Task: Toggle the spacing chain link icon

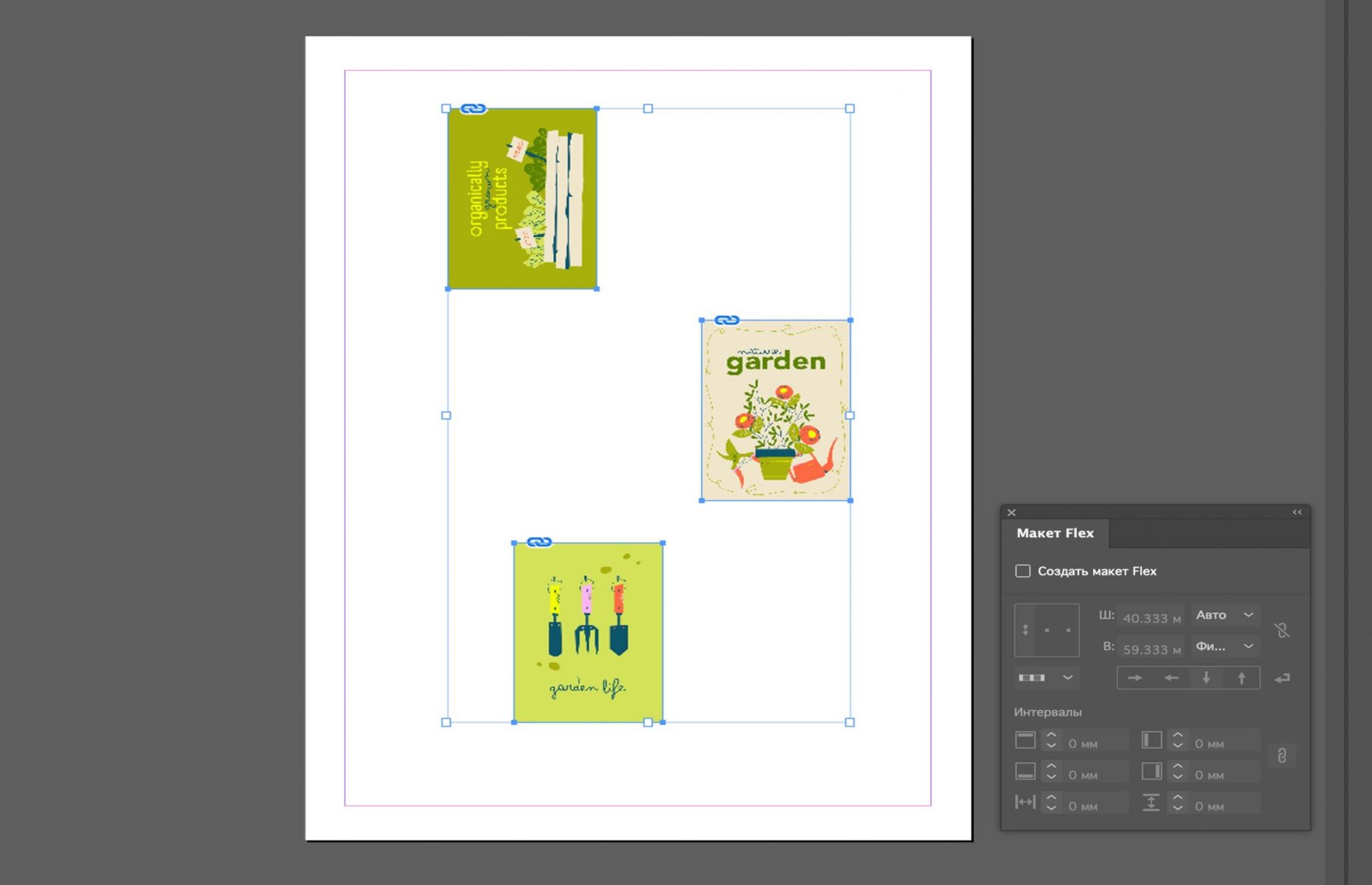Action: 1282,756
